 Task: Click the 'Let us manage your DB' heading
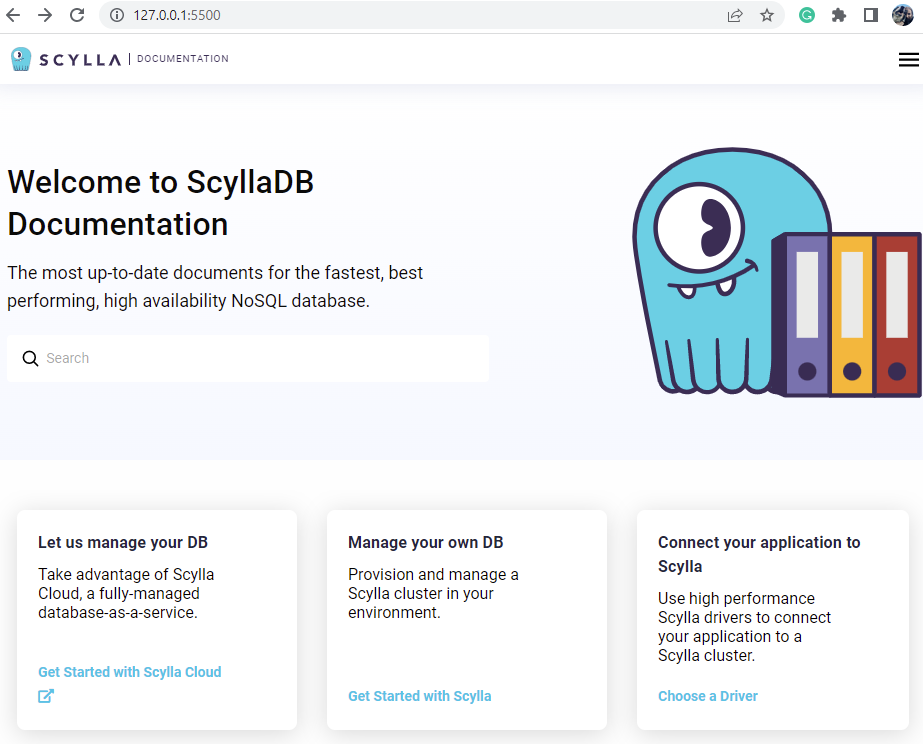[123, 542]
